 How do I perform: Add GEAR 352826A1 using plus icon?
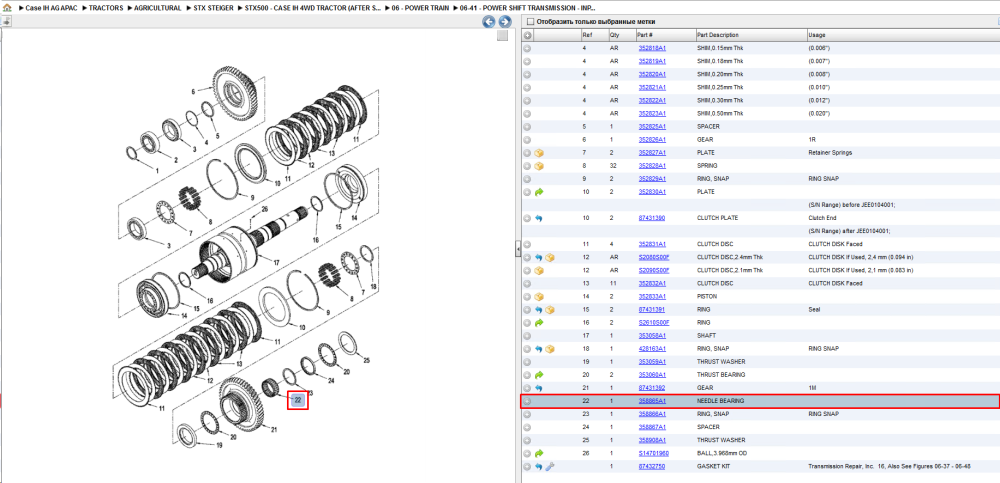527,140
